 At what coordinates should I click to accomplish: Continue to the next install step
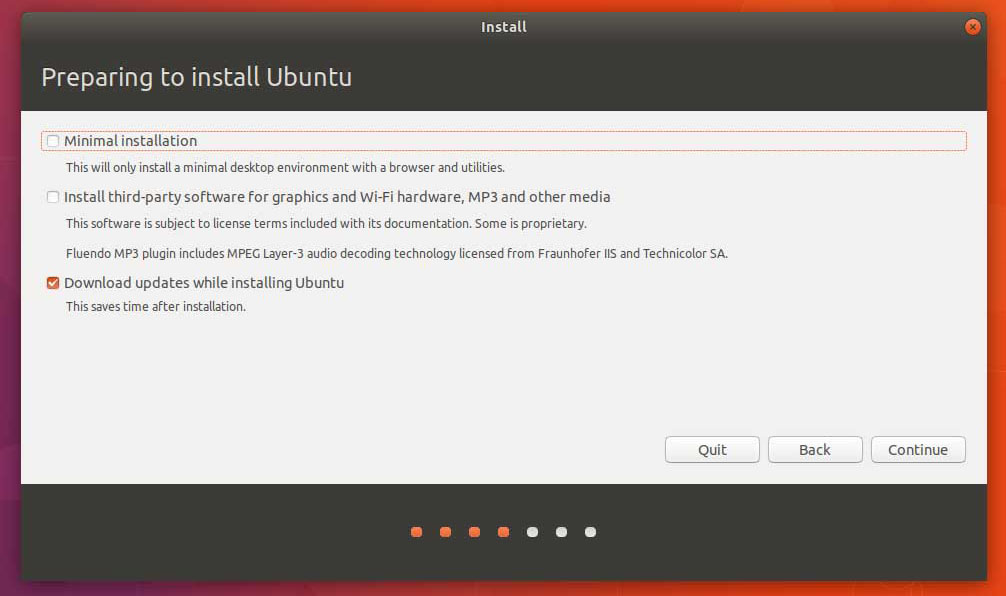[x=918, y=450]
